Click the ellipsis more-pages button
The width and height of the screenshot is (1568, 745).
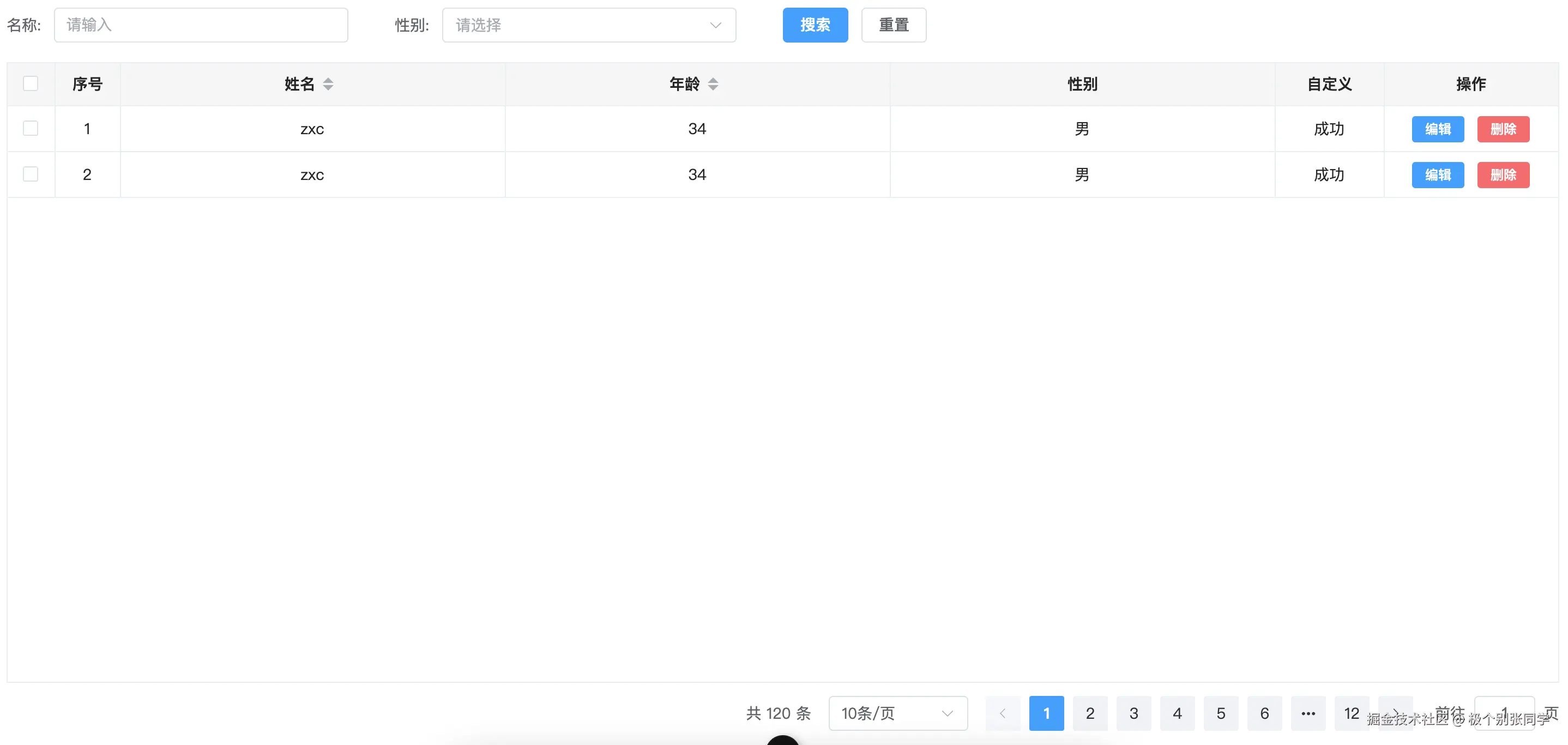(1308, 713)
